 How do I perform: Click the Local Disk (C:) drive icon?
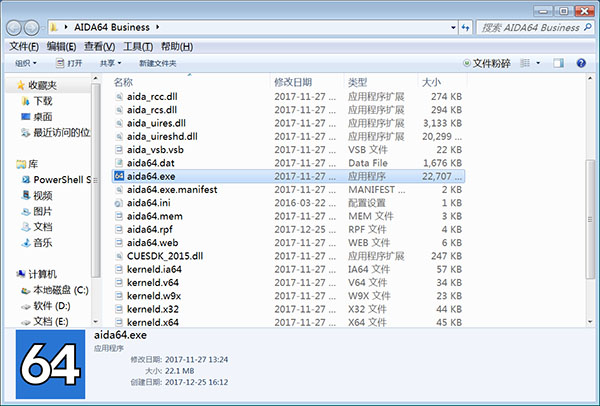click(x=26, y=290)
